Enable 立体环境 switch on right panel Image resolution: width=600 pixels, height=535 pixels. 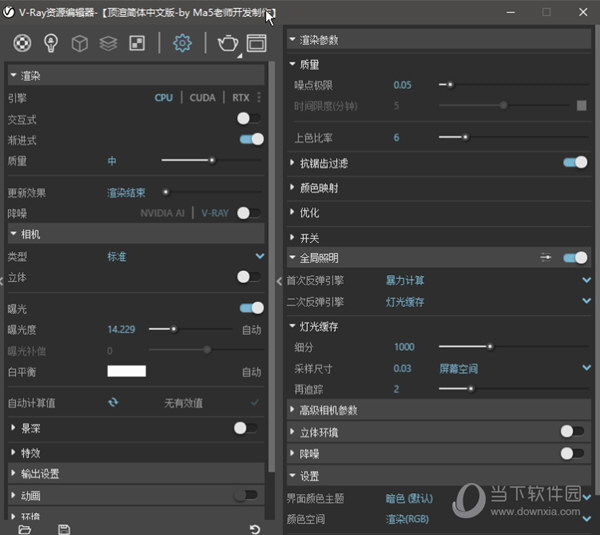(572, 431)
